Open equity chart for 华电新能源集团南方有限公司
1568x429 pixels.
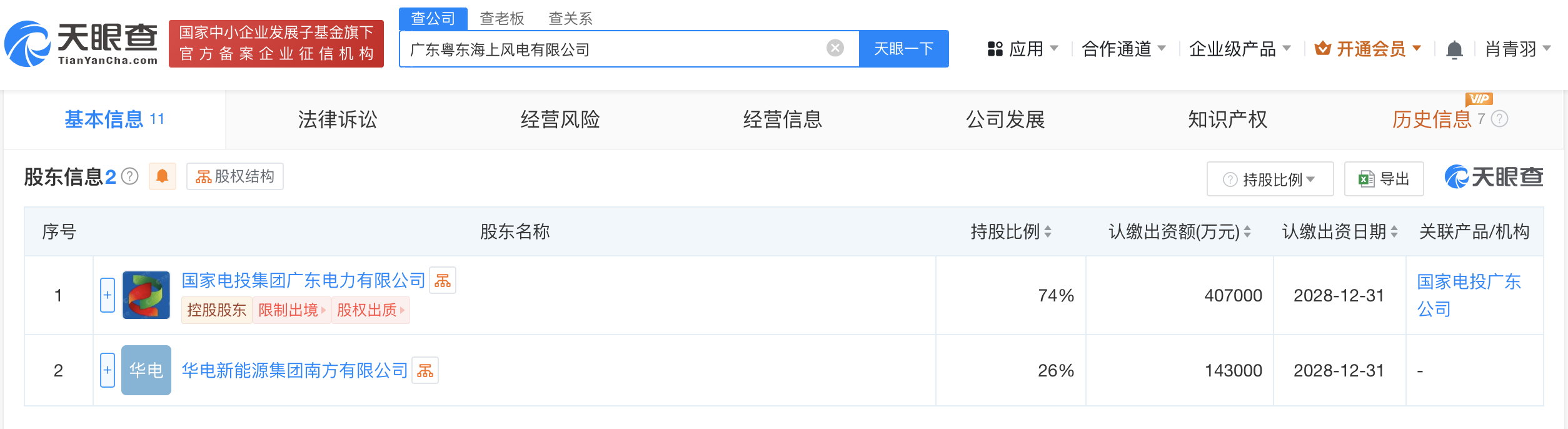(x=425, y=370)
